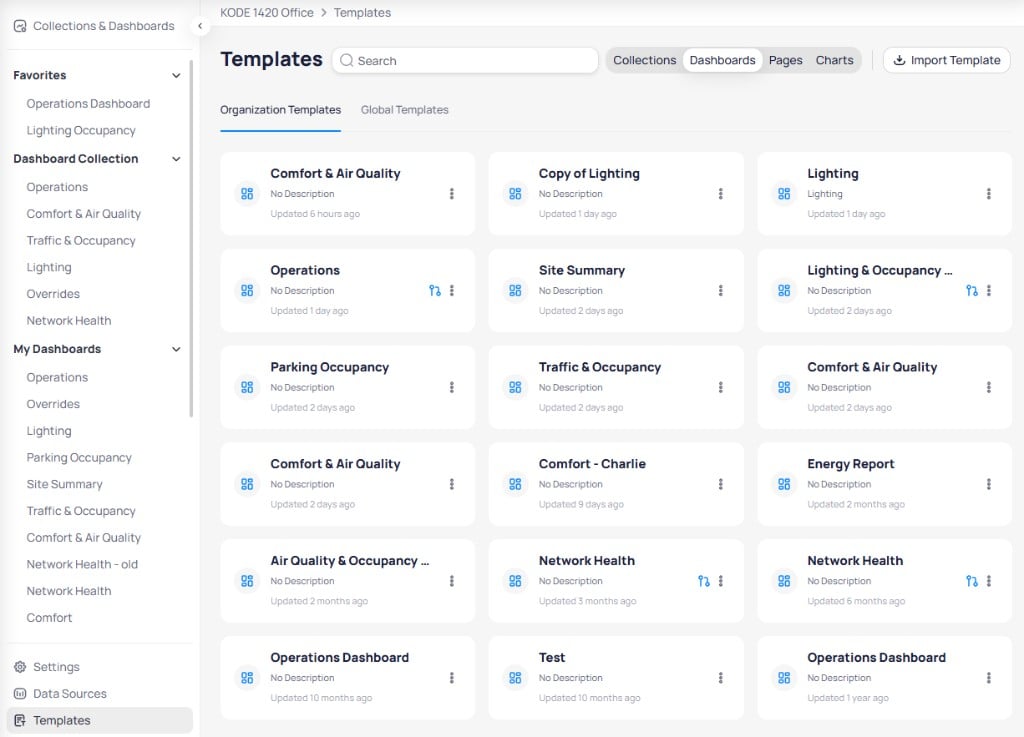
Task: Click the Templates icon in sidebar
Action: [x=20, y=720]
